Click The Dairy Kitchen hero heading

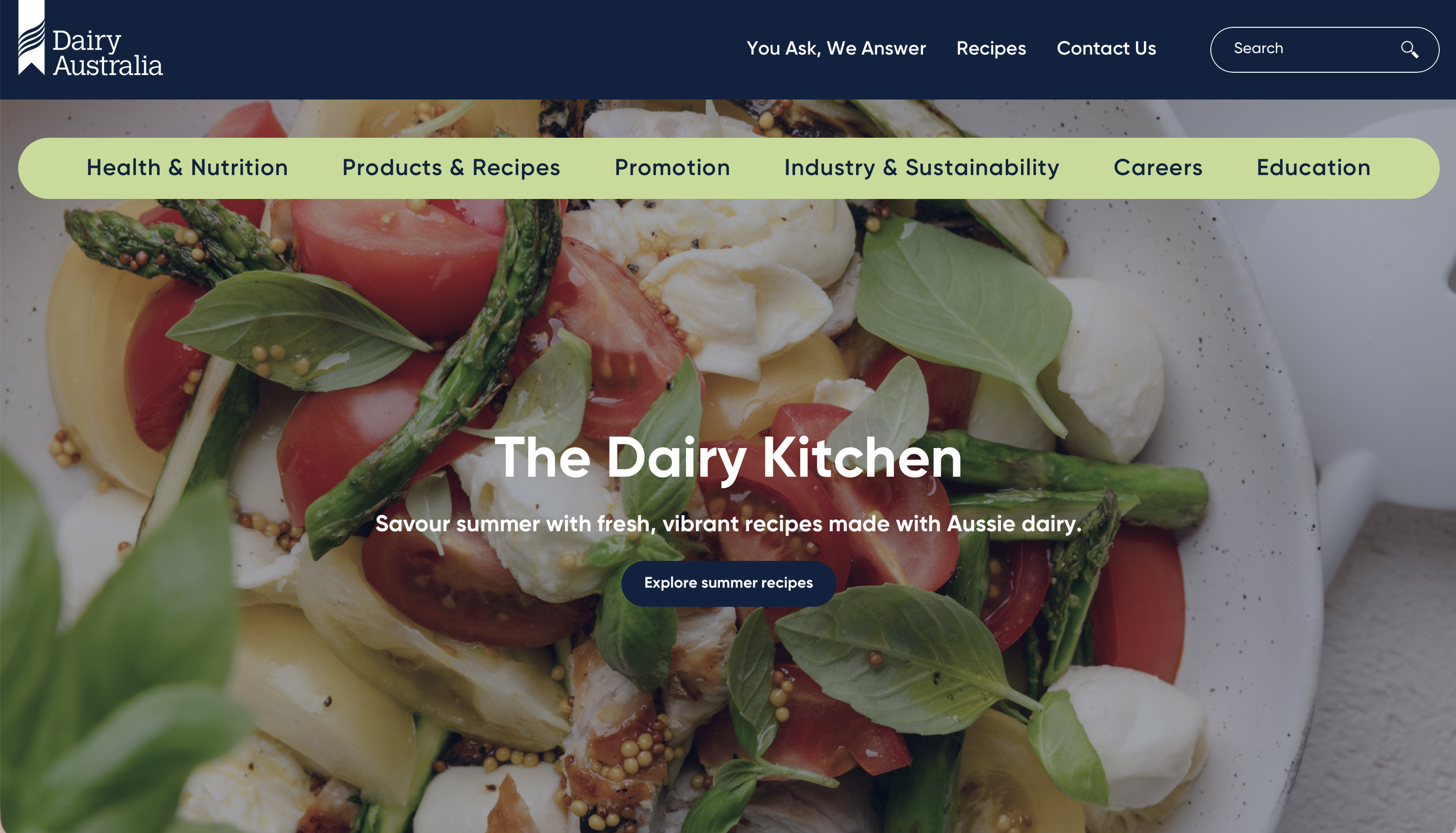tap(728, 459)
